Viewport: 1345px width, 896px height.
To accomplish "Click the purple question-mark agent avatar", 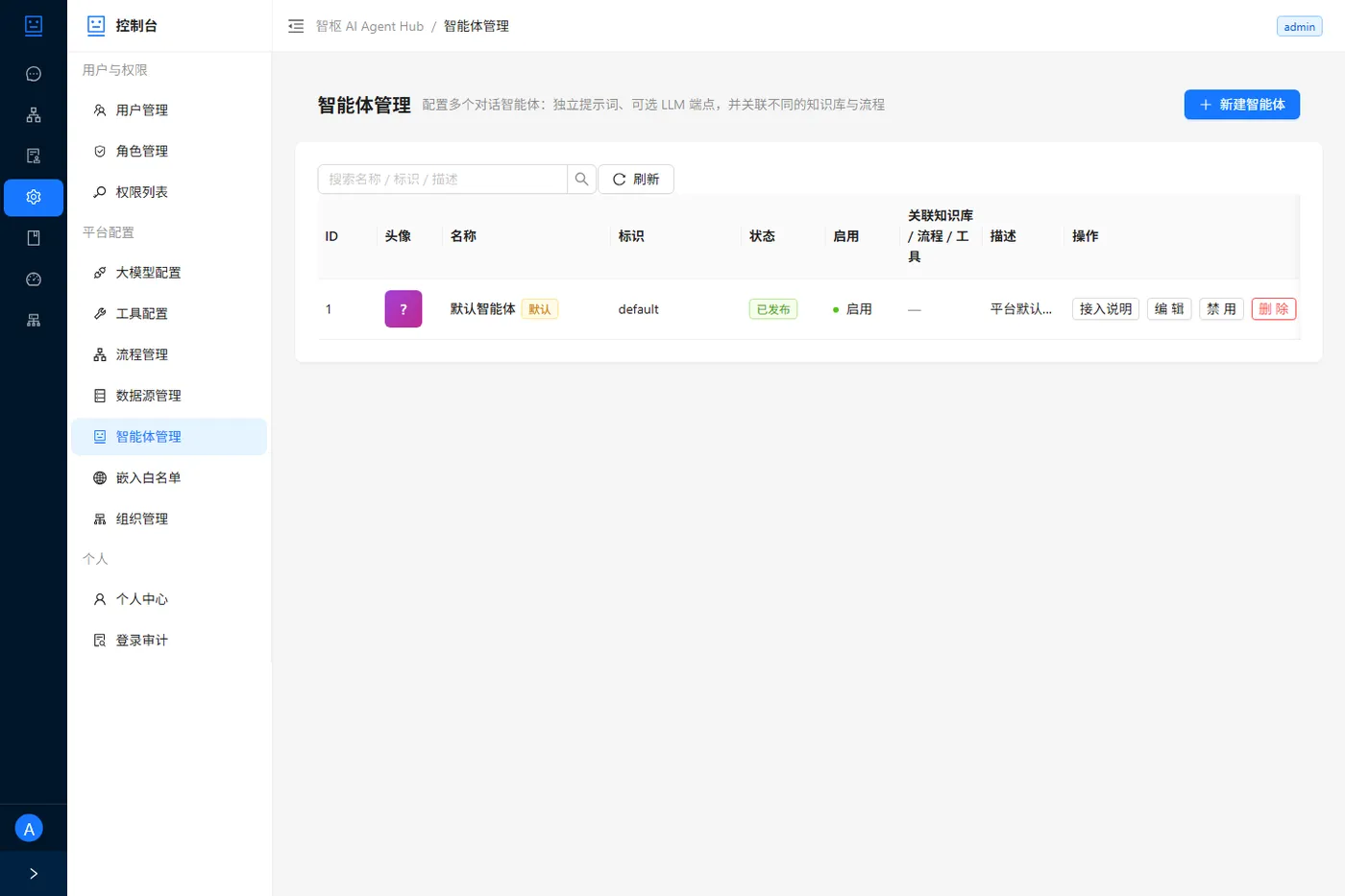I will pyautogui.click(x=403, y=309).
